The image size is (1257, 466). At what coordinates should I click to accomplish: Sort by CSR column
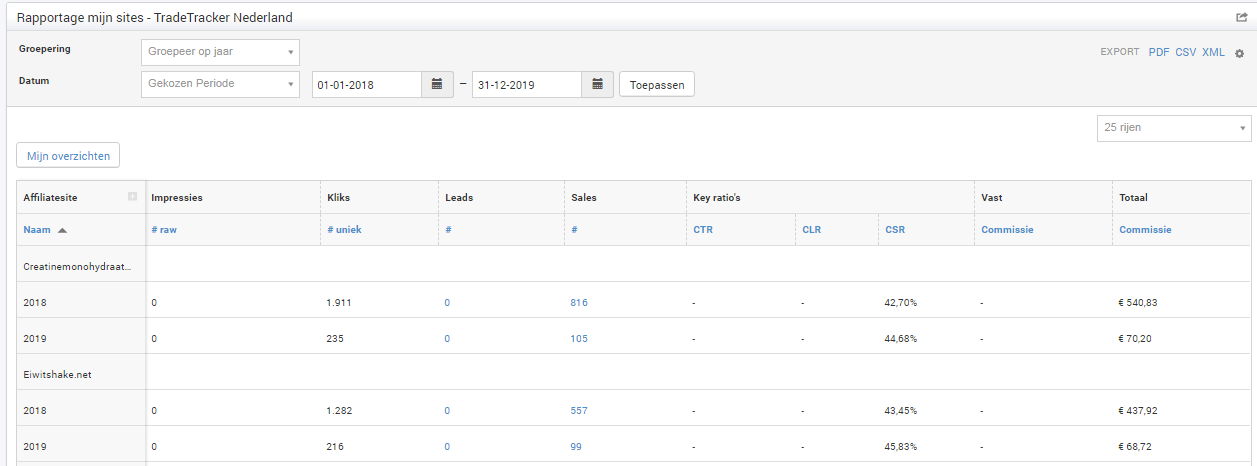[895, 230]
